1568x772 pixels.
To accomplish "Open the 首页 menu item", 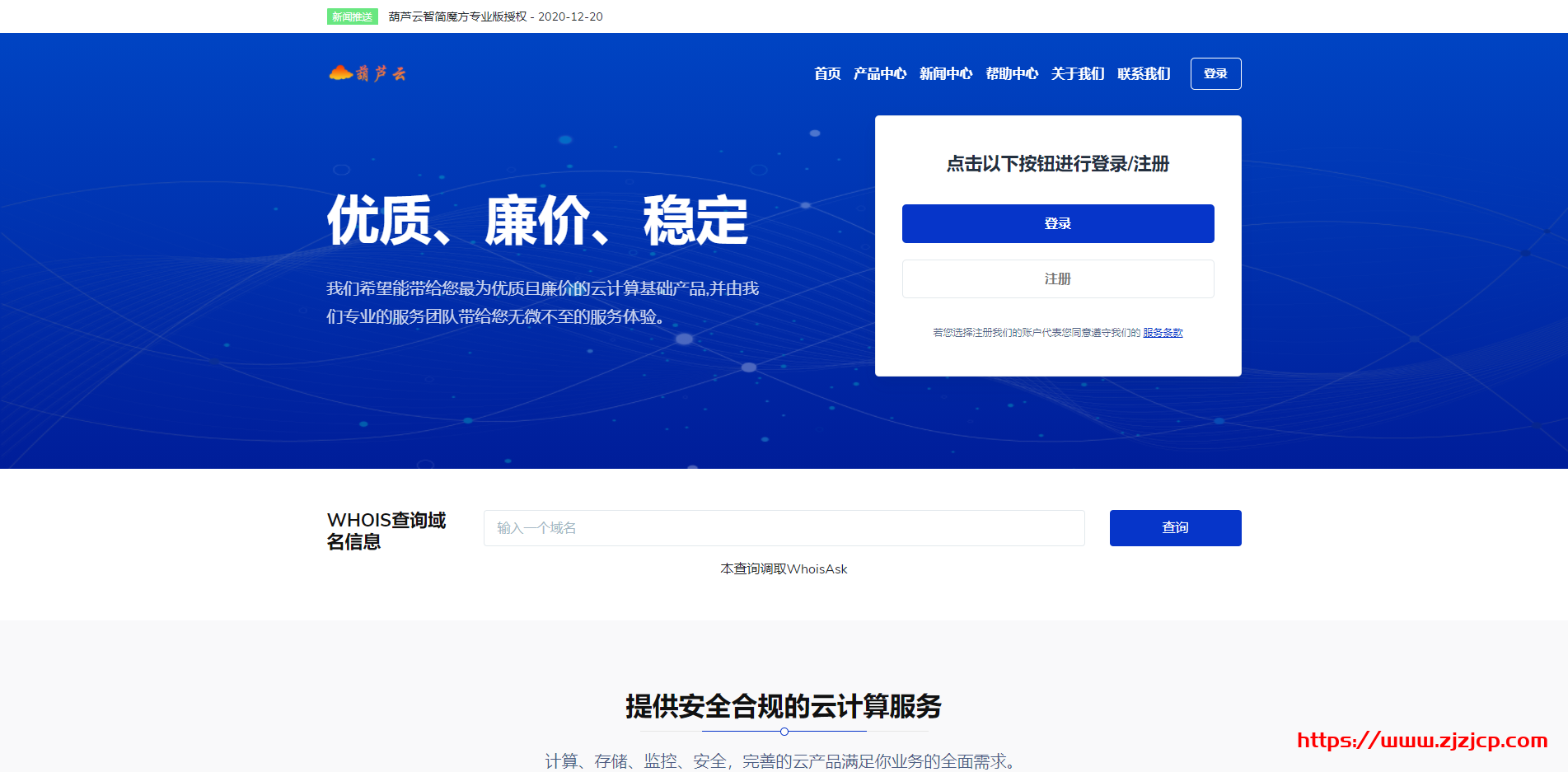I will coord(827,73).
